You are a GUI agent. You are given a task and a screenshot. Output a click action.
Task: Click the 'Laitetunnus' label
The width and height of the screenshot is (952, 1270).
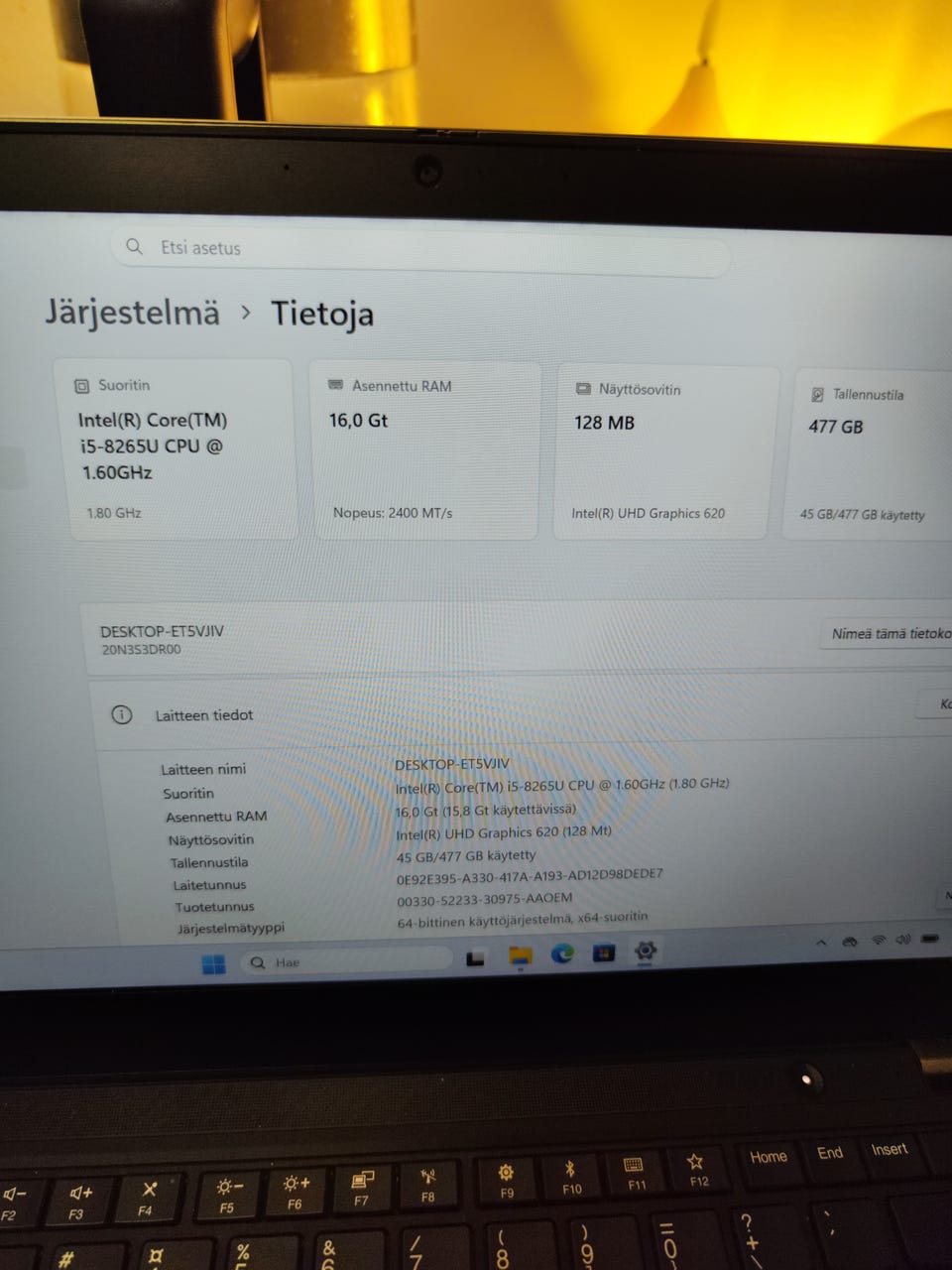(209, 885)
